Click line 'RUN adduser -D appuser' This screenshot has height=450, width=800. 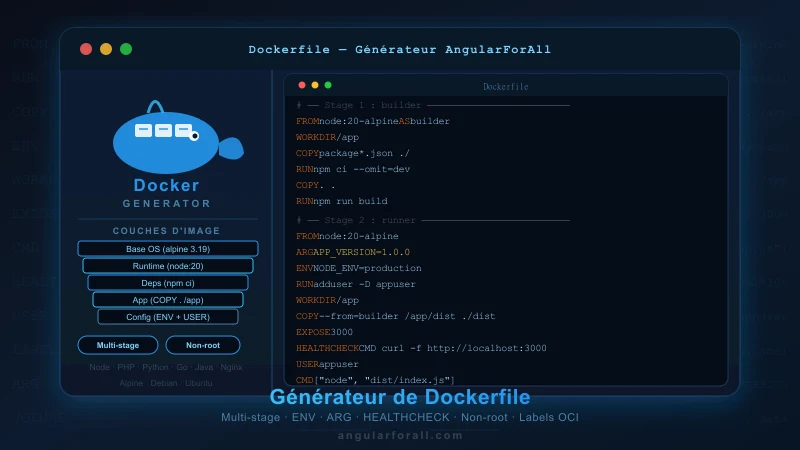point(356,284)
